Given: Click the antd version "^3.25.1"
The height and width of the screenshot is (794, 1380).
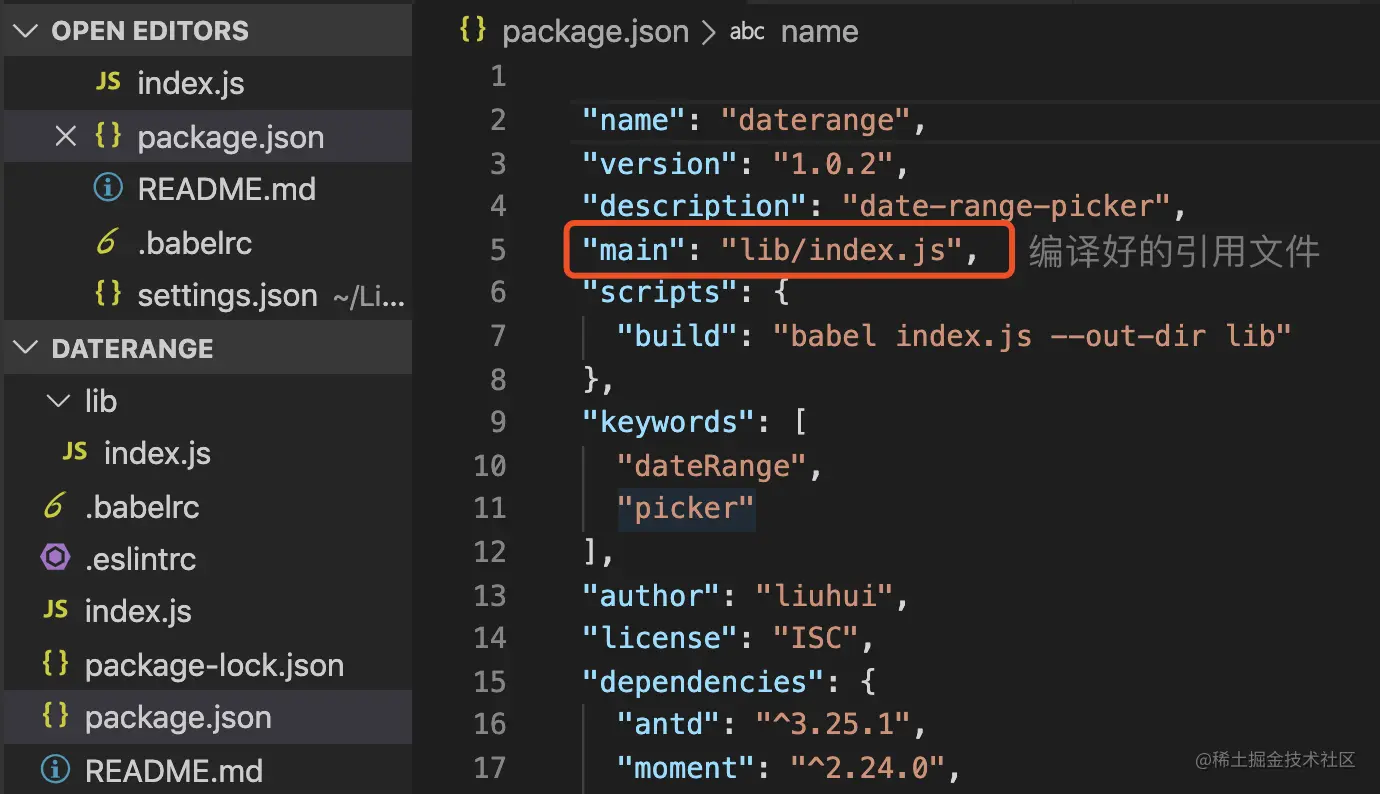Looking at the screenshot, I should pyautogui.click(x=832, y=724).
